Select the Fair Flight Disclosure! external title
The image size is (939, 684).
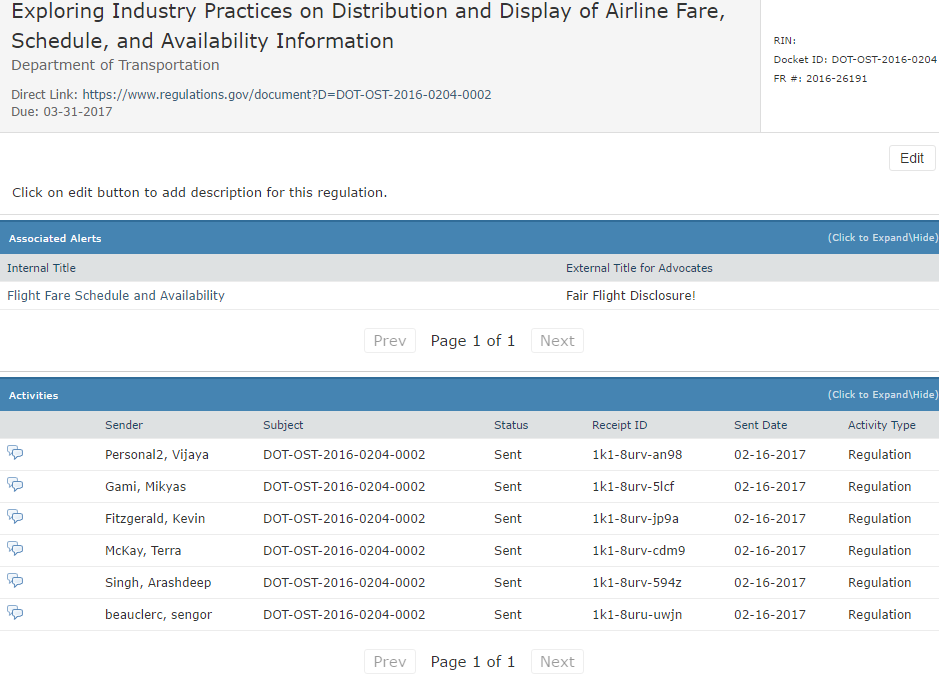[631, 295]
